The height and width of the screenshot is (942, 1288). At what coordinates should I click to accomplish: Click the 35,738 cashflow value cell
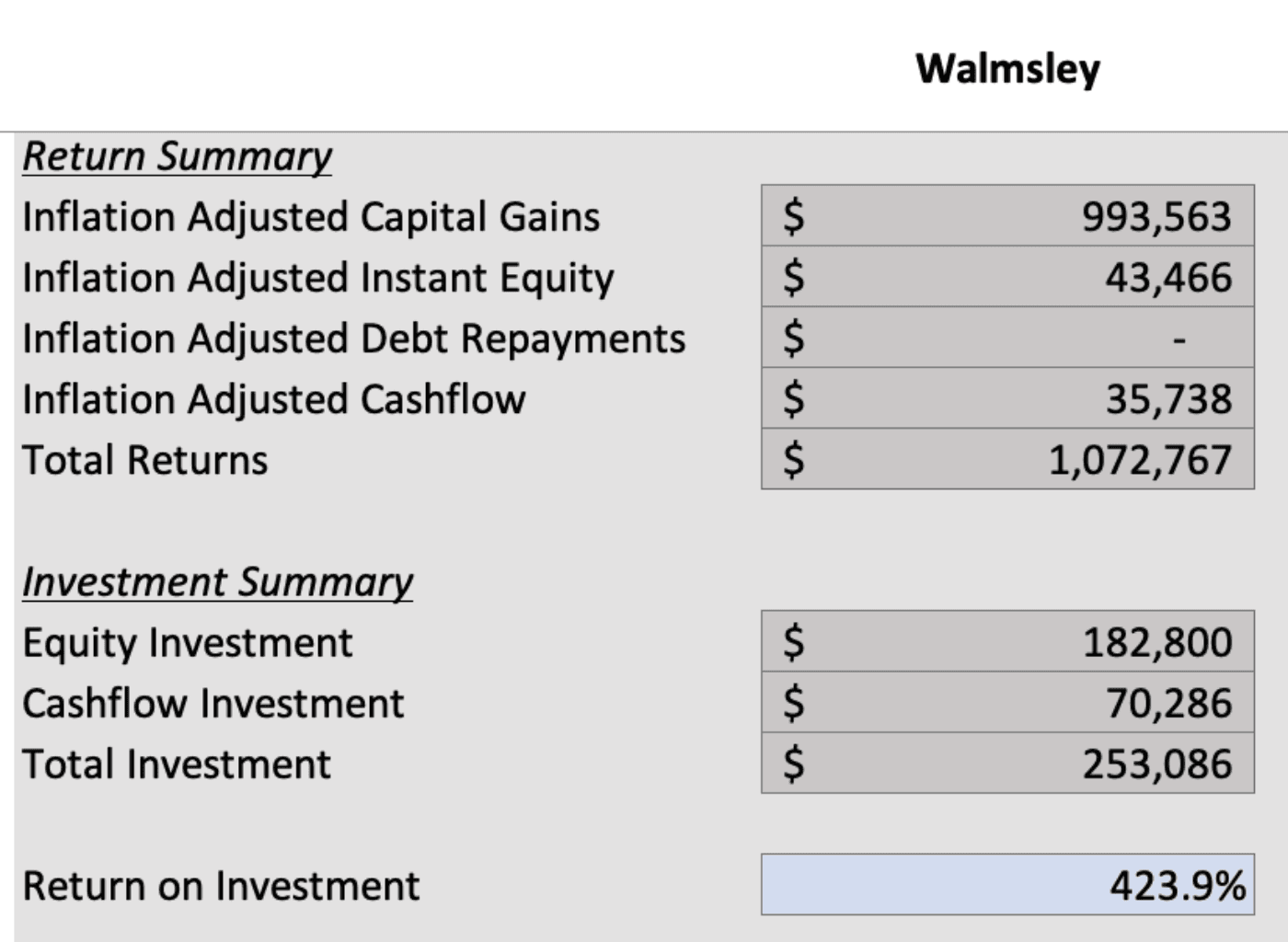[1007, 399]
